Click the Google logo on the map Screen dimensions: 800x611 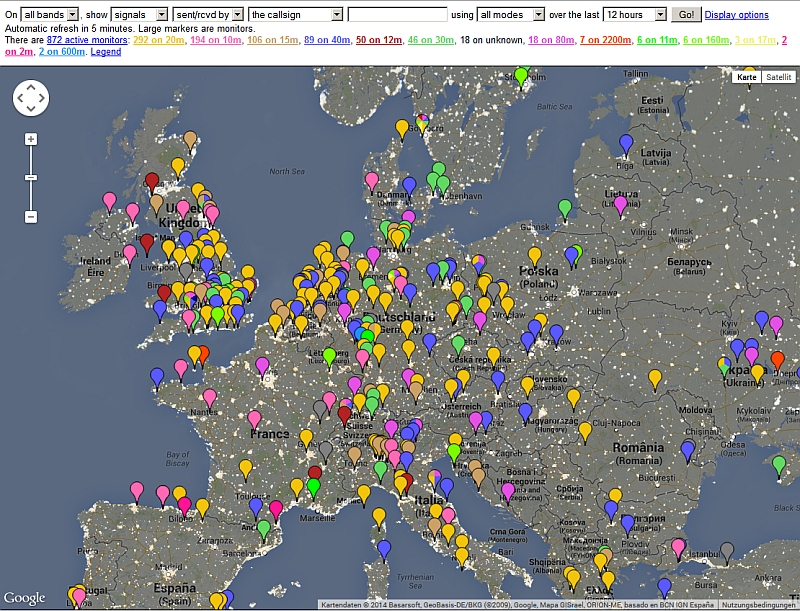[x=25, y=597]
